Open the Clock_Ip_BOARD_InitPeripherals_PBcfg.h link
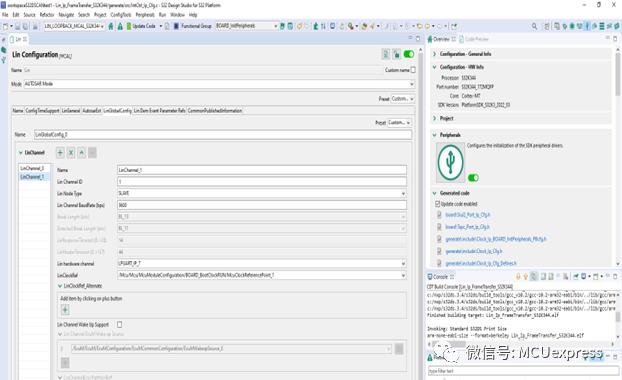 (x=496, y=239)
